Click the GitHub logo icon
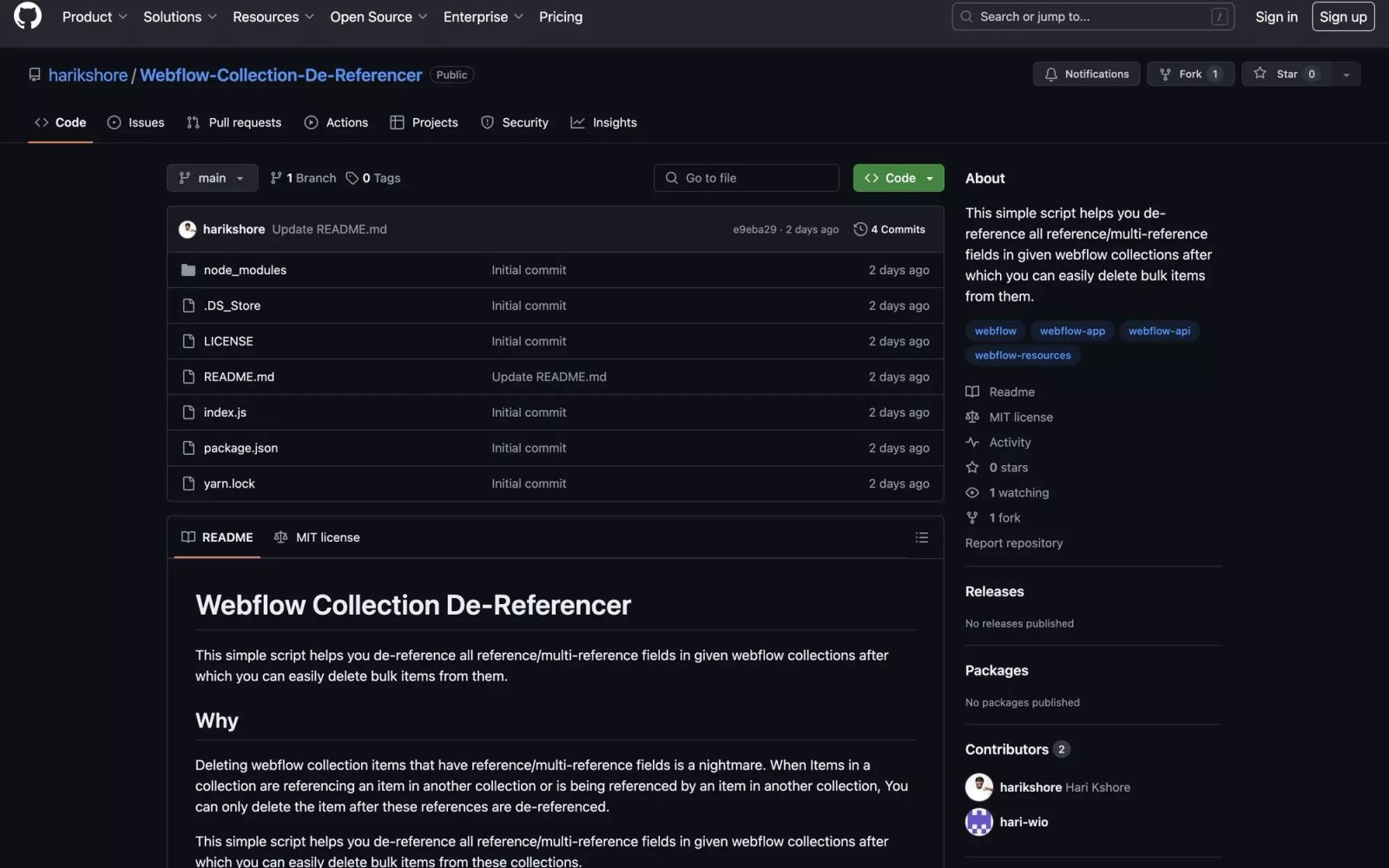The width and height of the screenshot is (1389, 868). [x=28, y=16]
